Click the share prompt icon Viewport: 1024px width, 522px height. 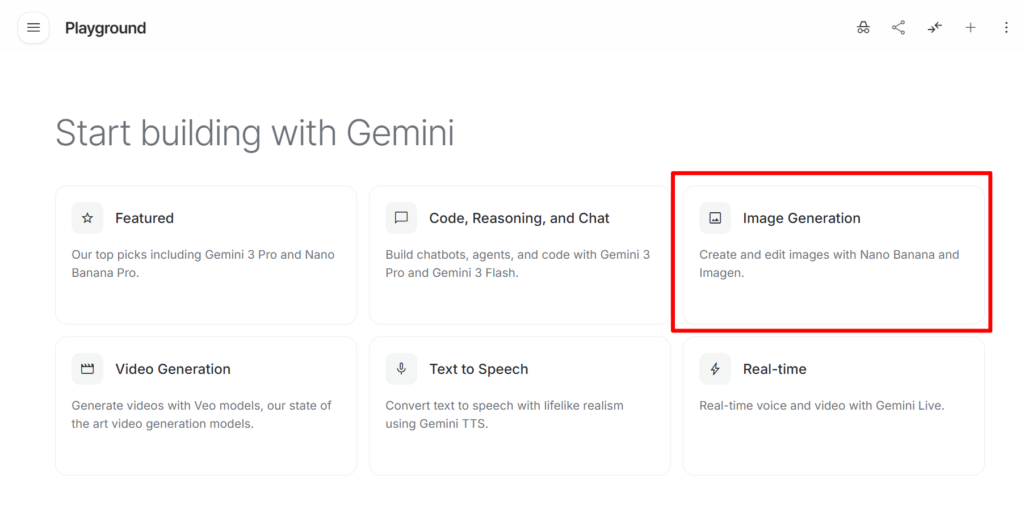click(898, 28)
